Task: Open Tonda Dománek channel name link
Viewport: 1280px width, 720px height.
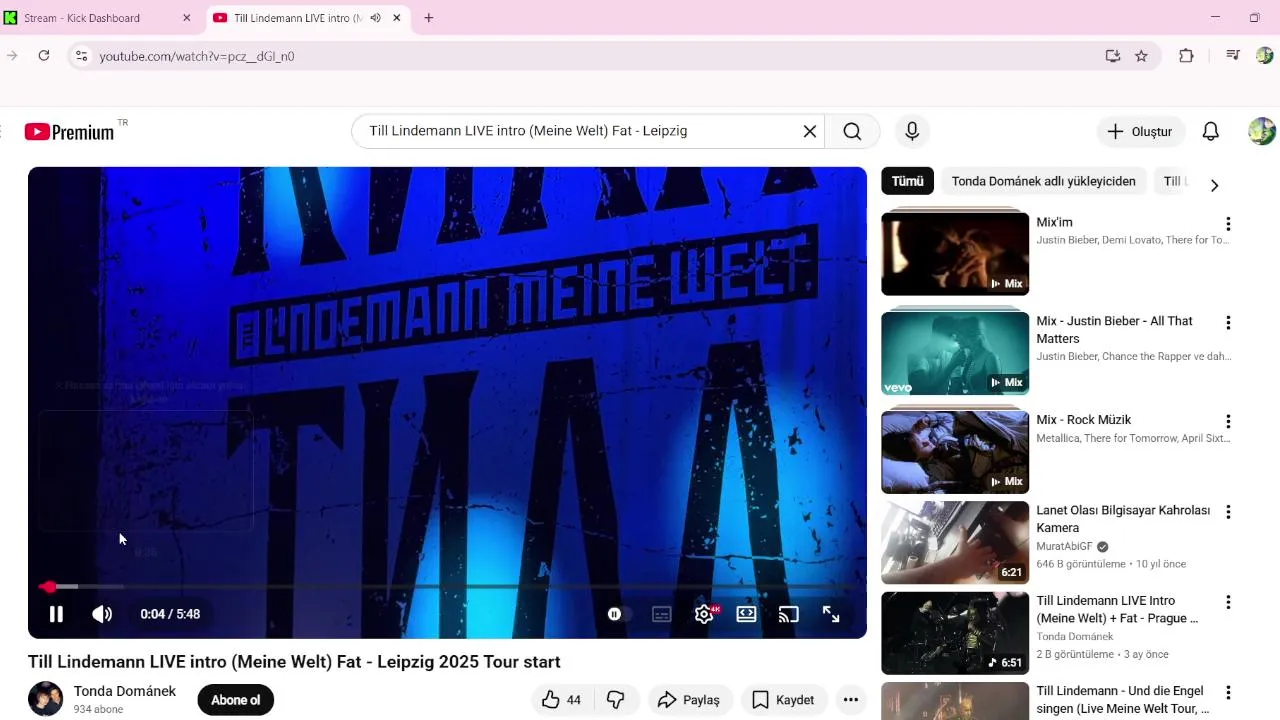Action: click(x=125, y=691)
